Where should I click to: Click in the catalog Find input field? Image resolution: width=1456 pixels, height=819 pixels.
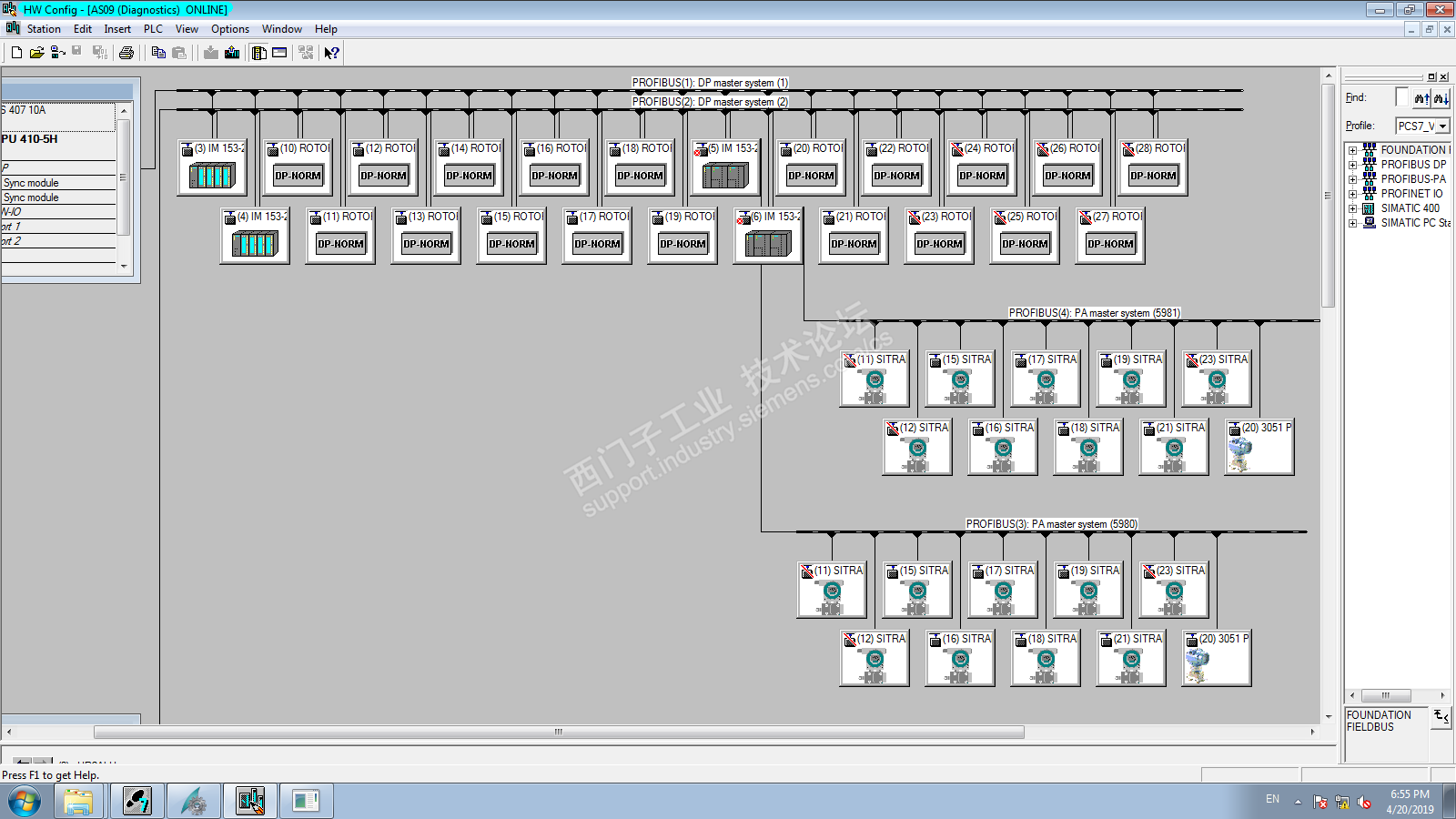1402,97
